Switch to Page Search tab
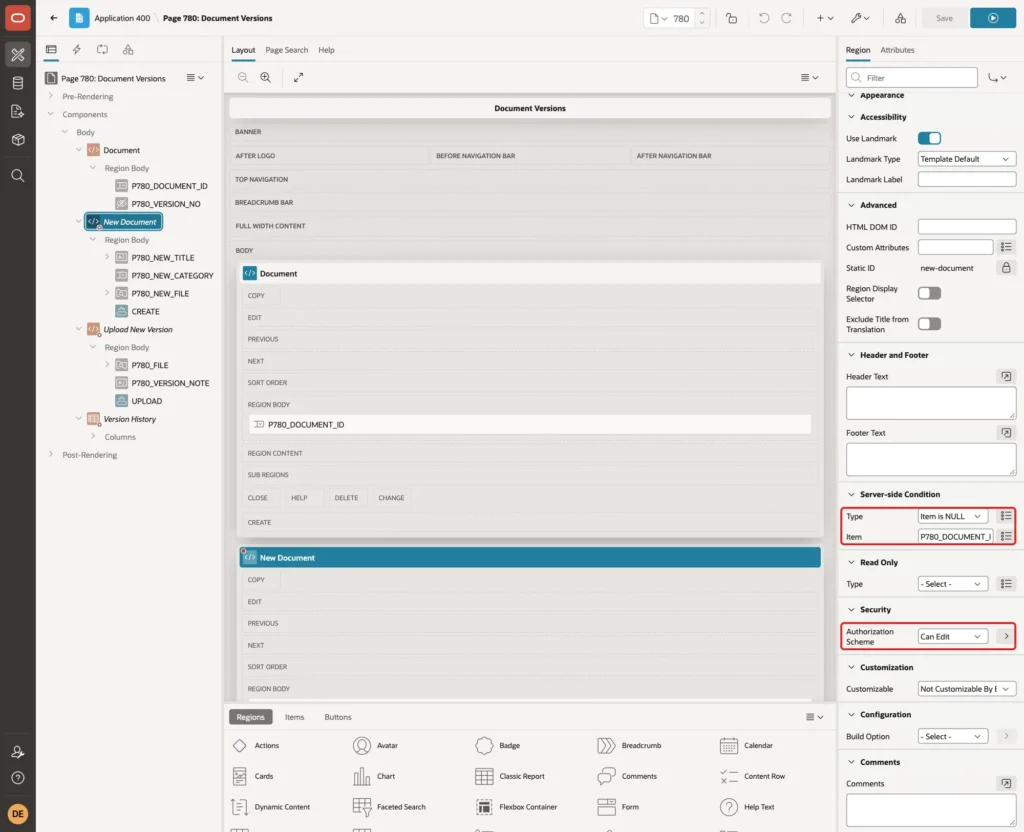The width and height of the screenshot is (1024, 832). tap(286, 50)
